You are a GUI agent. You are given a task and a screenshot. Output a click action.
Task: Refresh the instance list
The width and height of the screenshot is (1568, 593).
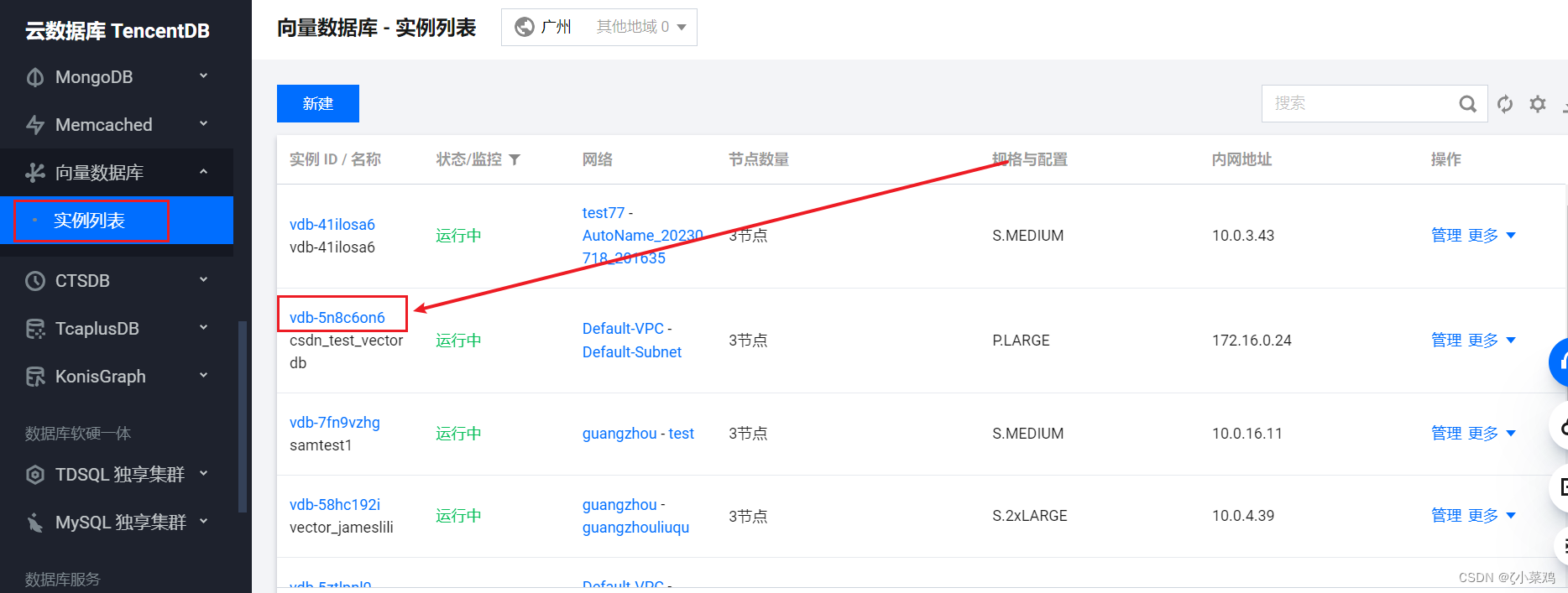pos(1505,103)
